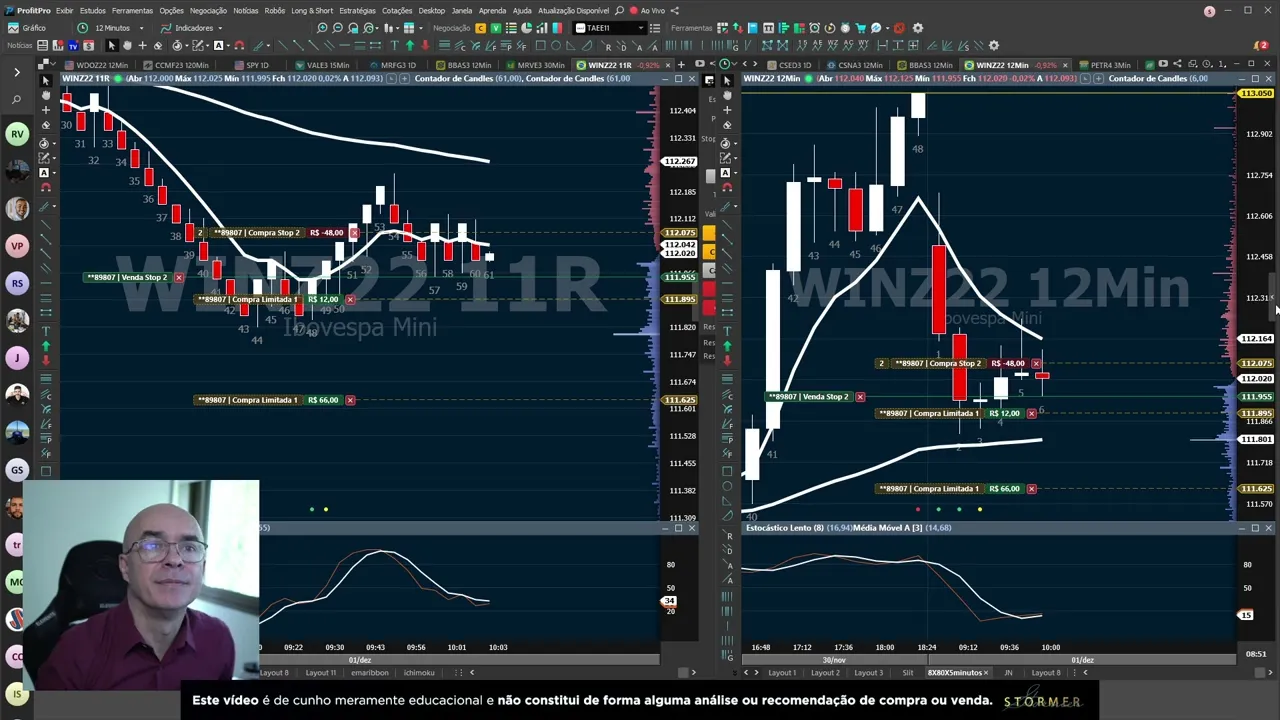Open the TV news icon
Viewport: 1280px width, 720px height.
pyautogui.click(x=73, y=45)
